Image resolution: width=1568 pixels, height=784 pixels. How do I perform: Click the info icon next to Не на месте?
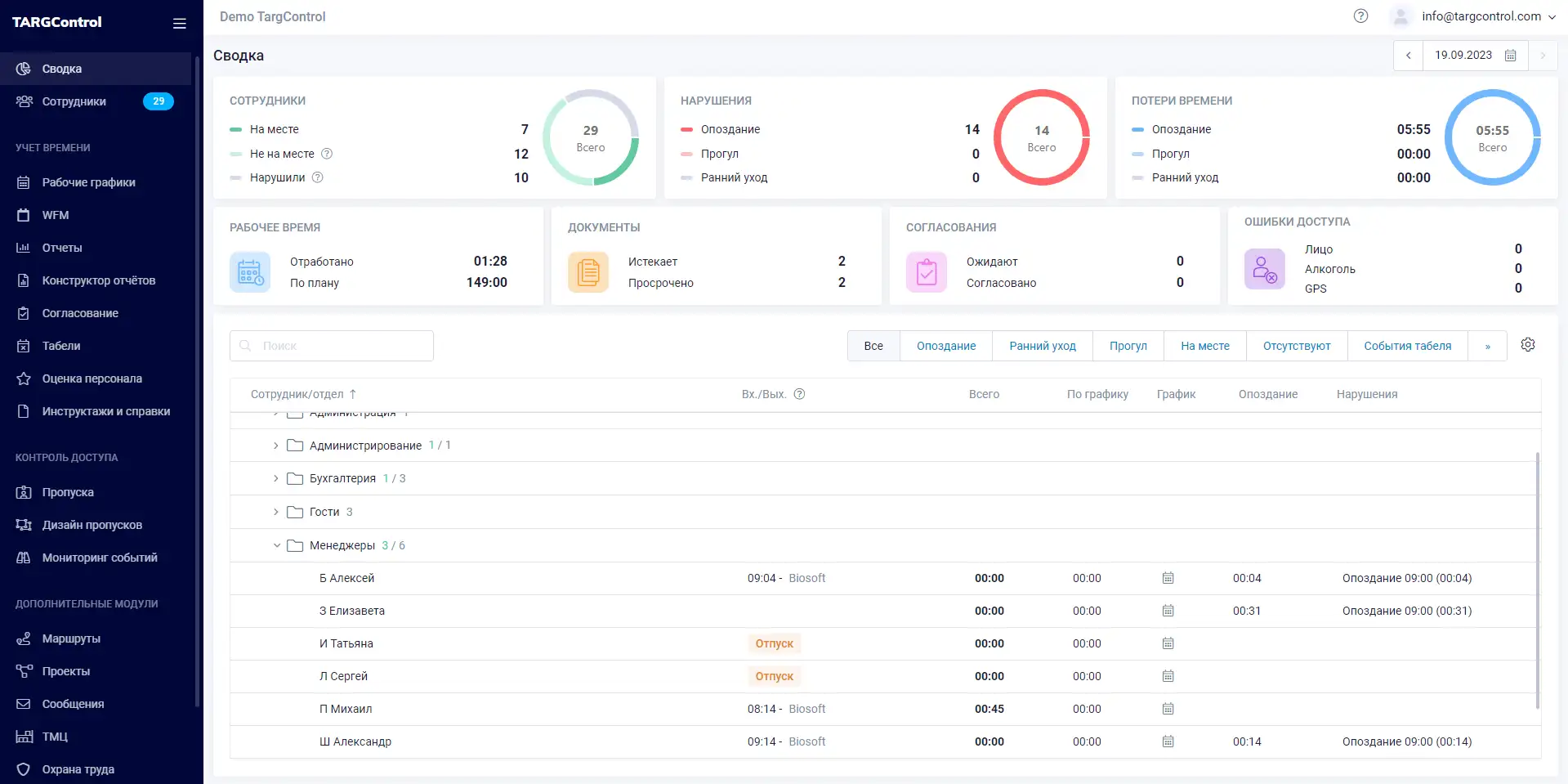327,154
